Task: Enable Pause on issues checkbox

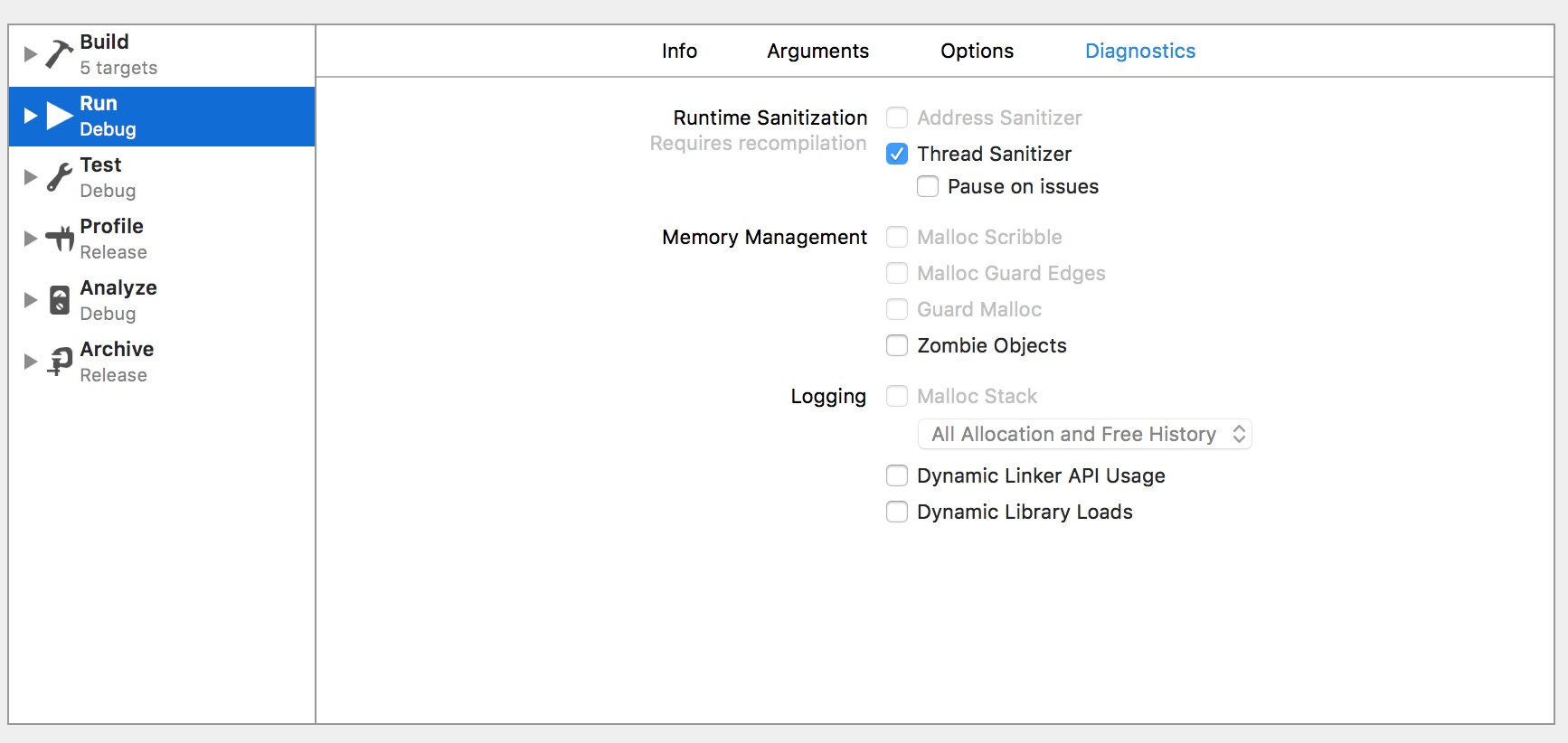Action: click(928, 187)
